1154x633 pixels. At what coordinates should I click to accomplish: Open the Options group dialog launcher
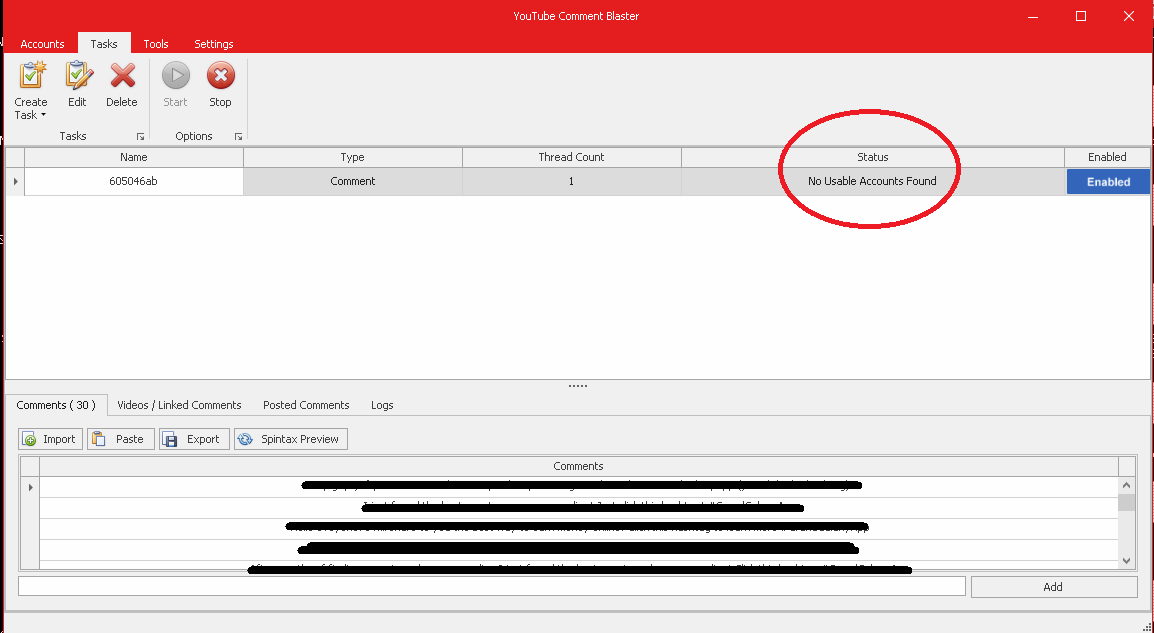pyautogui.click(x=238, y=137)
